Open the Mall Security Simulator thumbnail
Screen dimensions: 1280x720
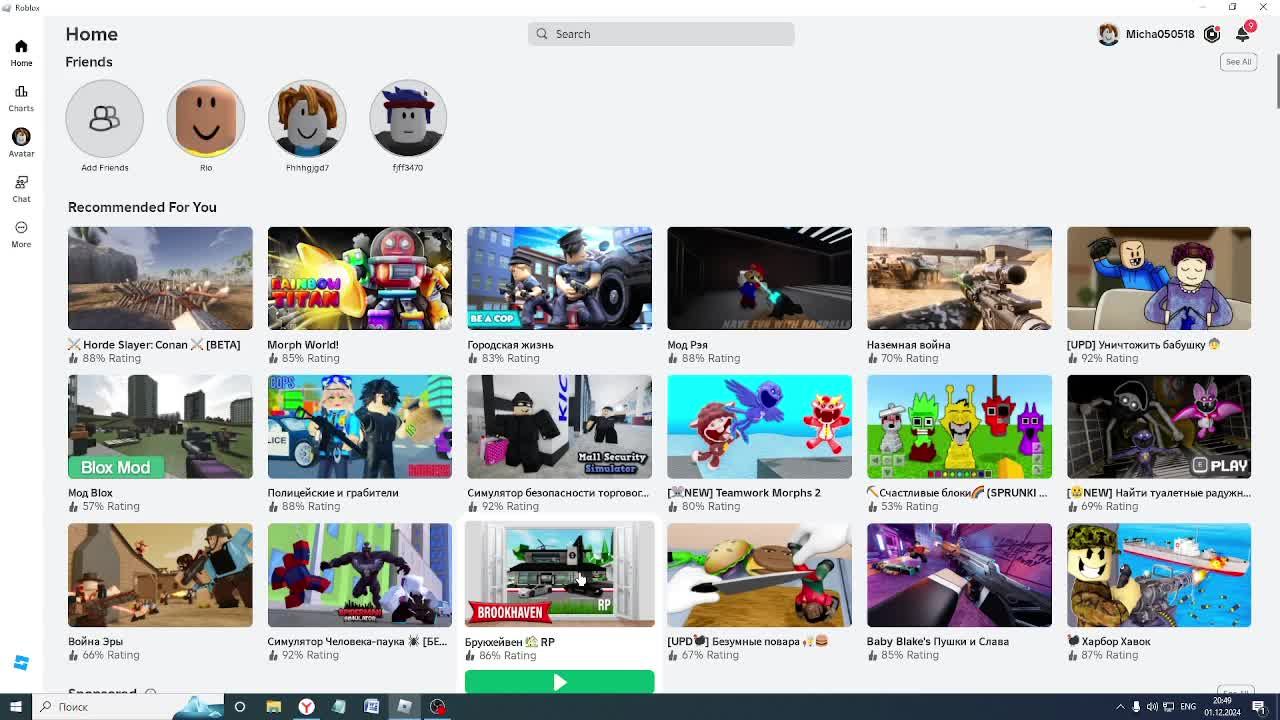559,426
